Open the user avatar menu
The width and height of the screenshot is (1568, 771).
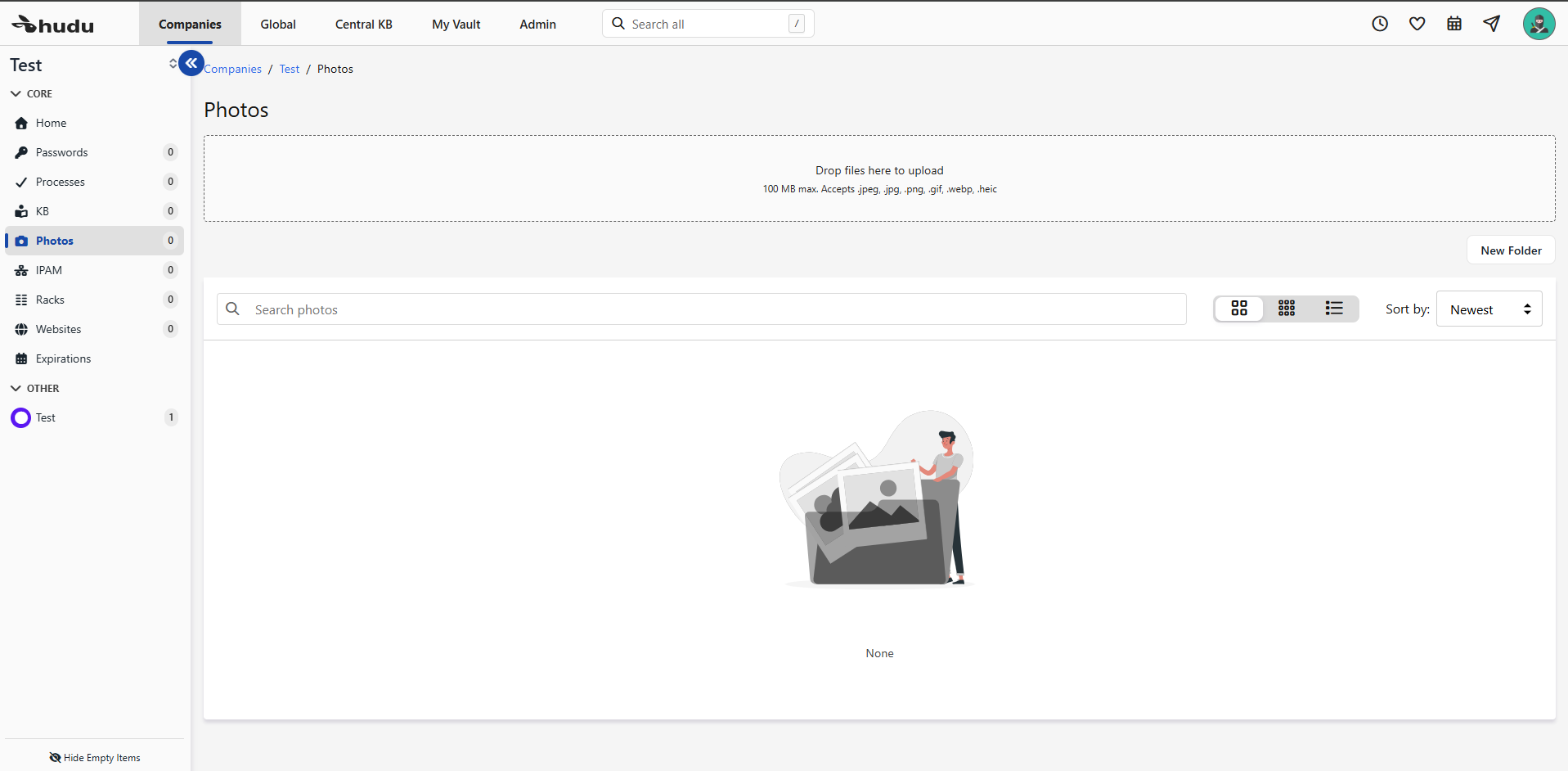[1539, 24]
